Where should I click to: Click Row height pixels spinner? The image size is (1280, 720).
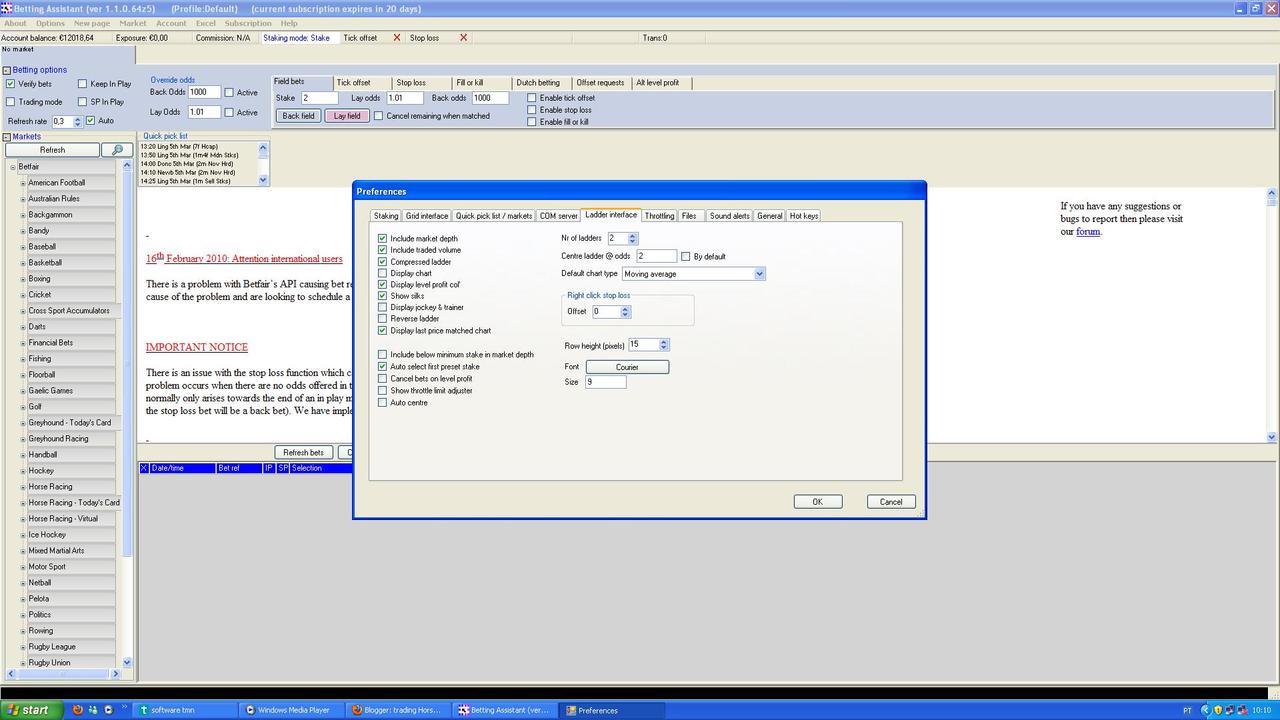663,345
